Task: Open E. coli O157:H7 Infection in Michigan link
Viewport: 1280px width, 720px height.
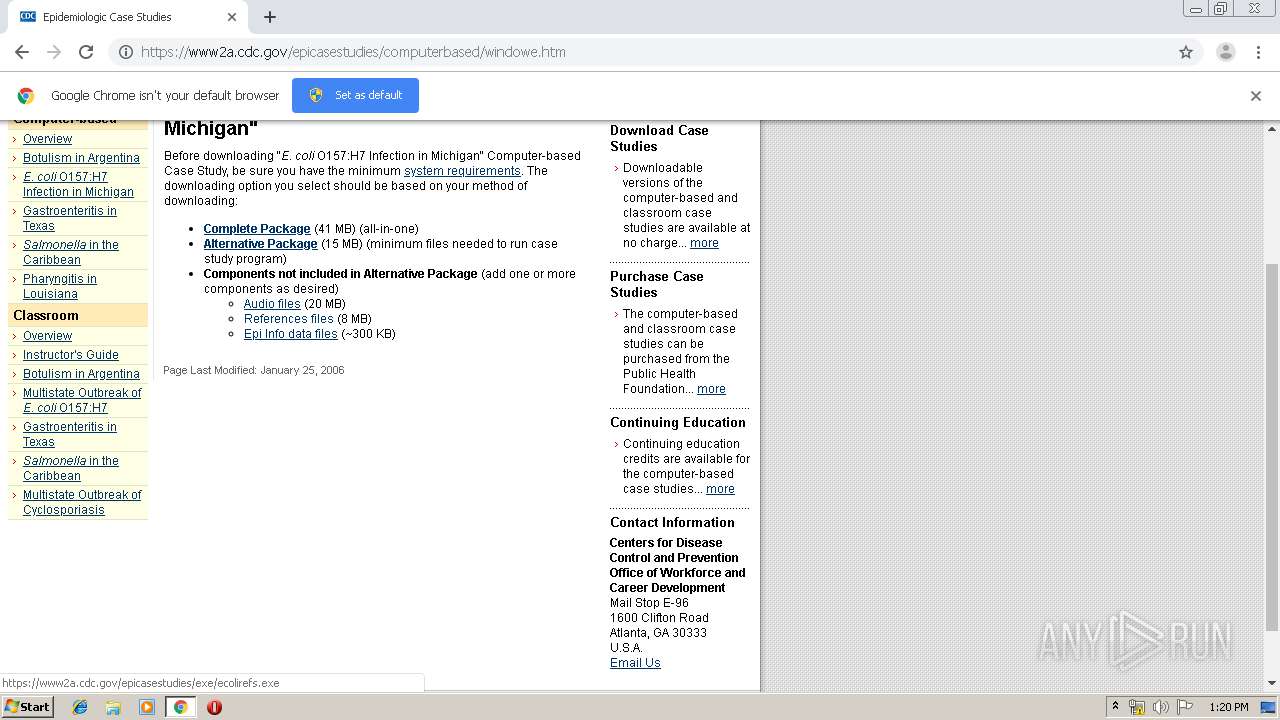Action: (x=78, y=184)
